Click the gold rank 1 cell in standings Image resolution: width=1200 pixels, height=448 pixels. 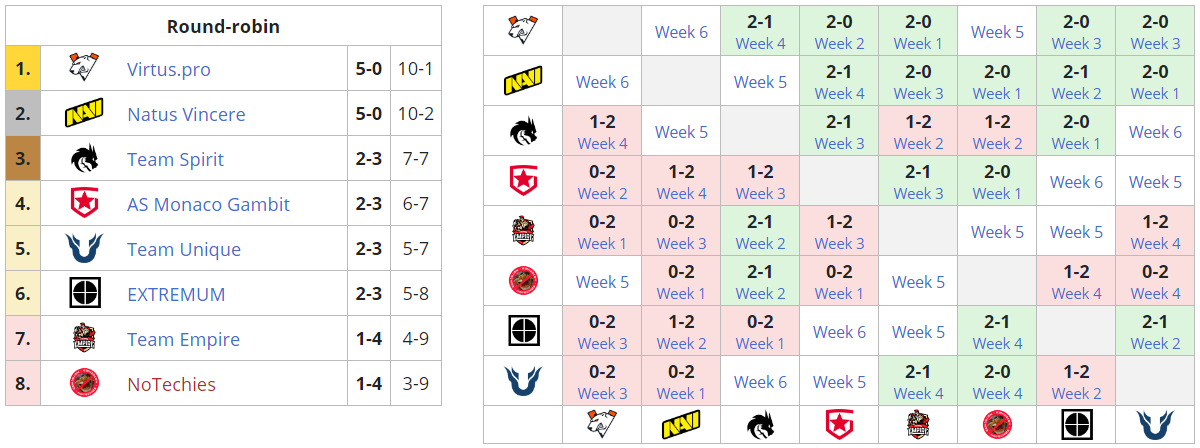[21, 70]
